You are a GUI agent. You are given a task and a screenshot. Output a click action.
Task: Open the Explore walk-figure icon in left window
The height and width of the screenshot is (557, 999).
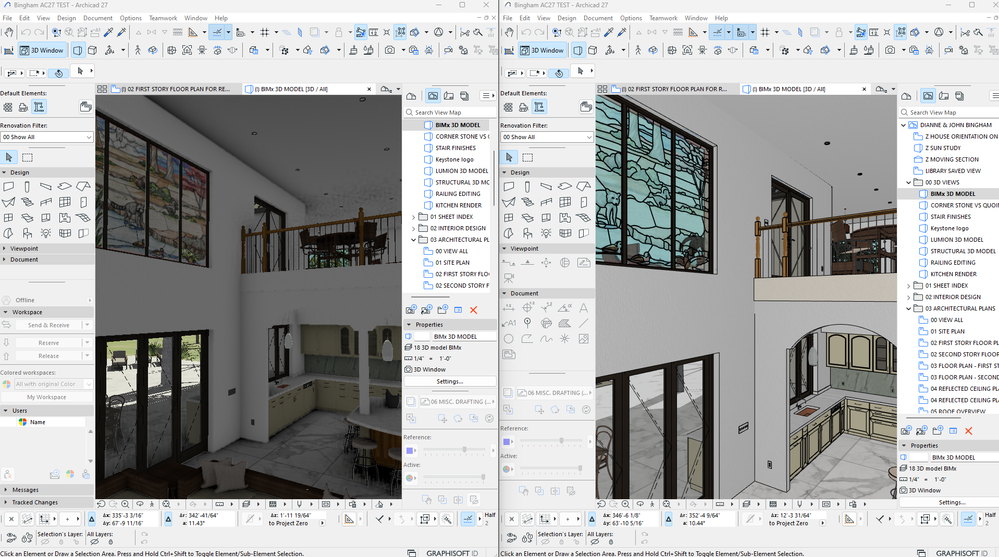[137, 50]
